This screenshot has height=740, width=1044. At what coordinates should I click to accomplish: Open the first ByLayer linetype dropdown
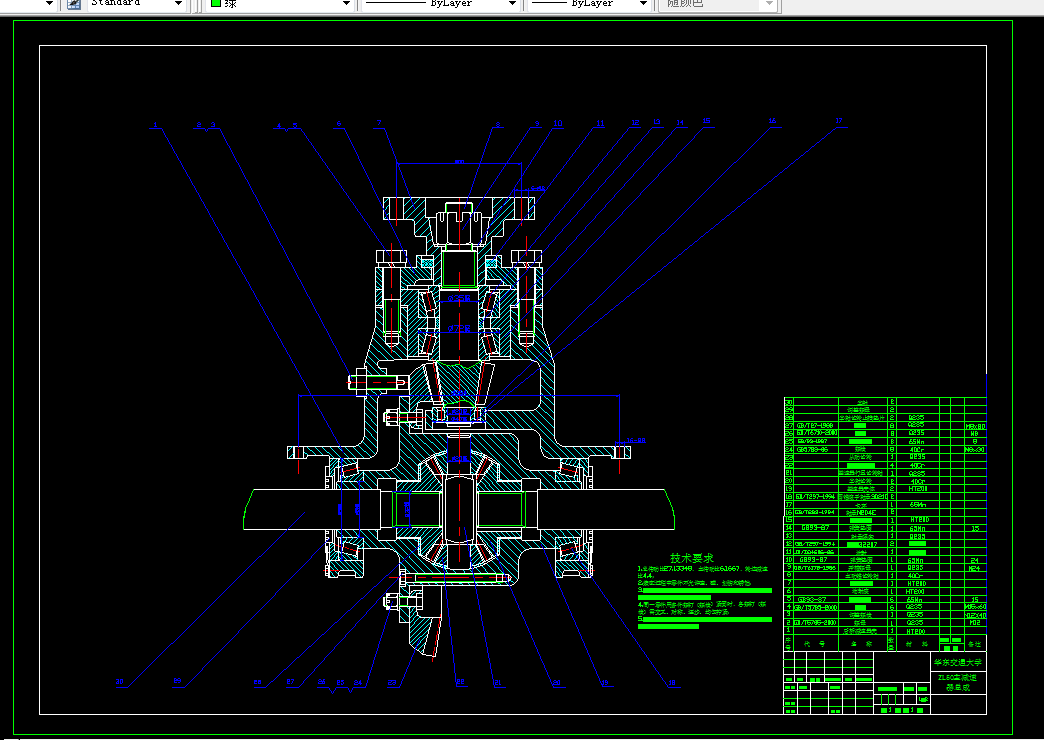pos(512,4)
